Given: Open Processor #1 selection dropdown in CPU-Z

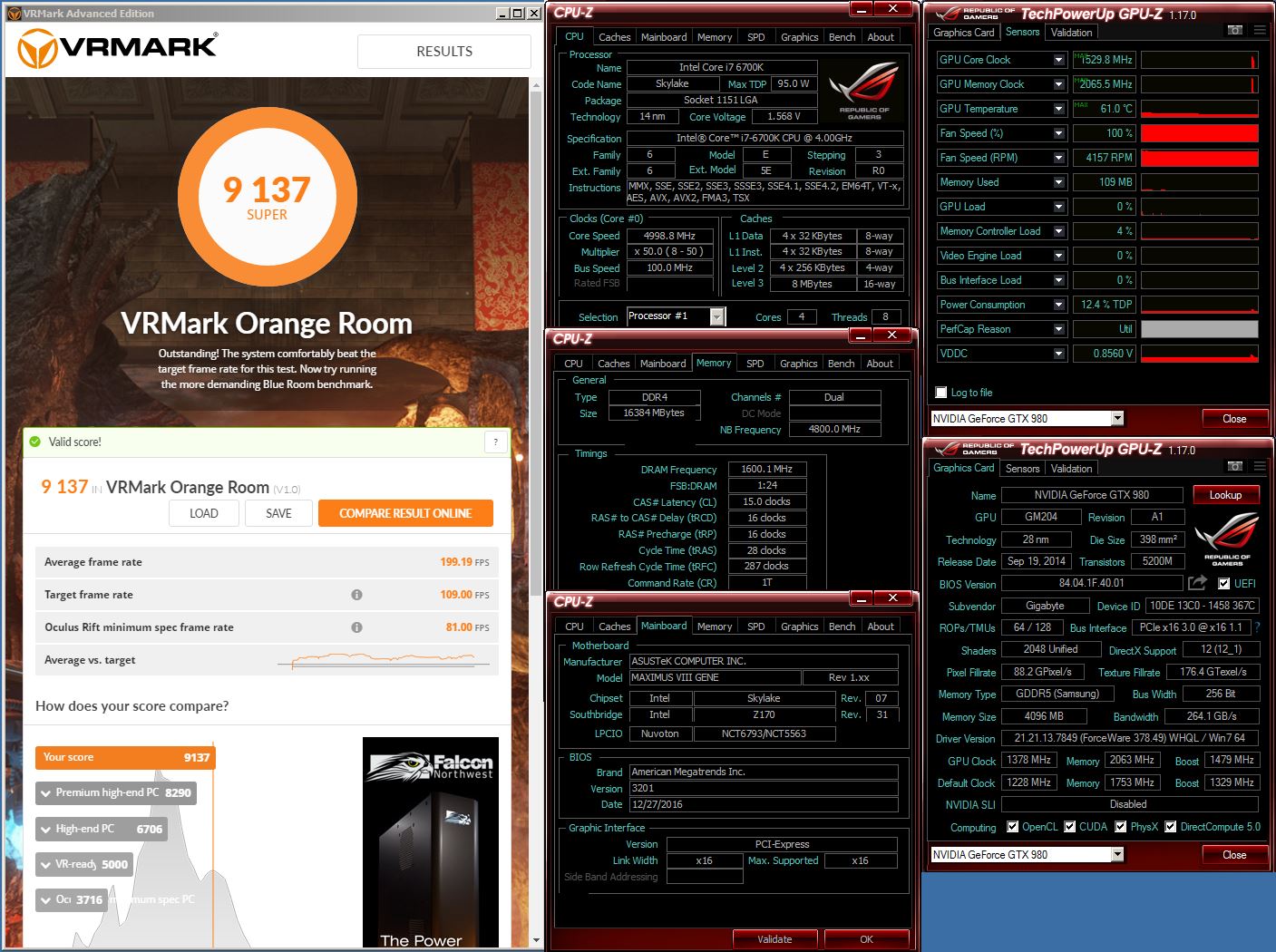Looking at the screenshot, I should pos(717,316).
